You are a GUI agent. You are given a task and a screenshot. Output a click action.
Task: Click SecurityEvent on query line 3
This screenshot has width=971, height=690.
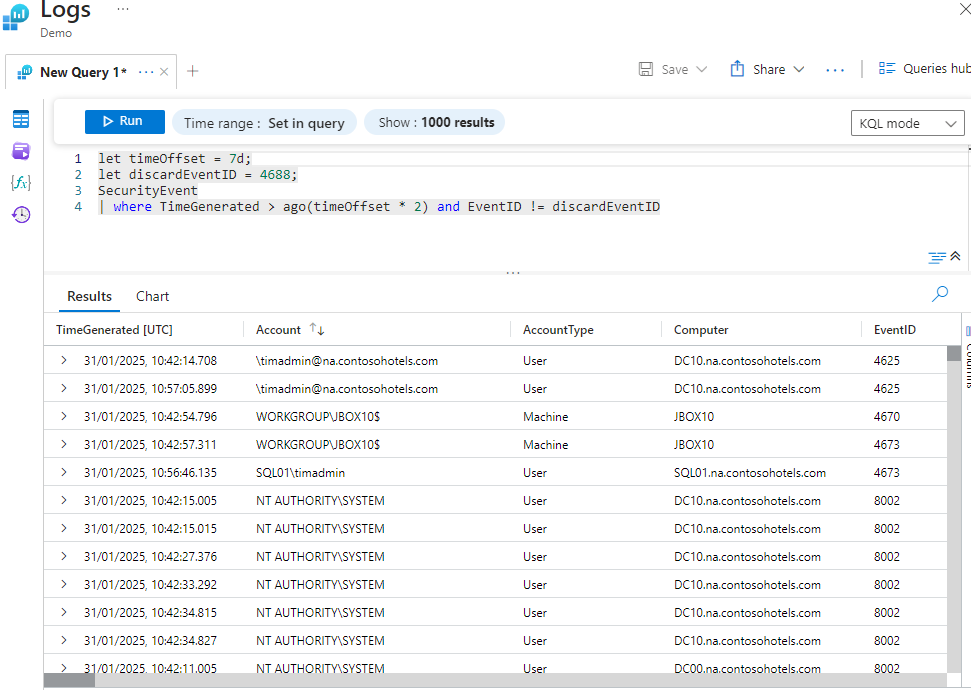tap(147, 191)
